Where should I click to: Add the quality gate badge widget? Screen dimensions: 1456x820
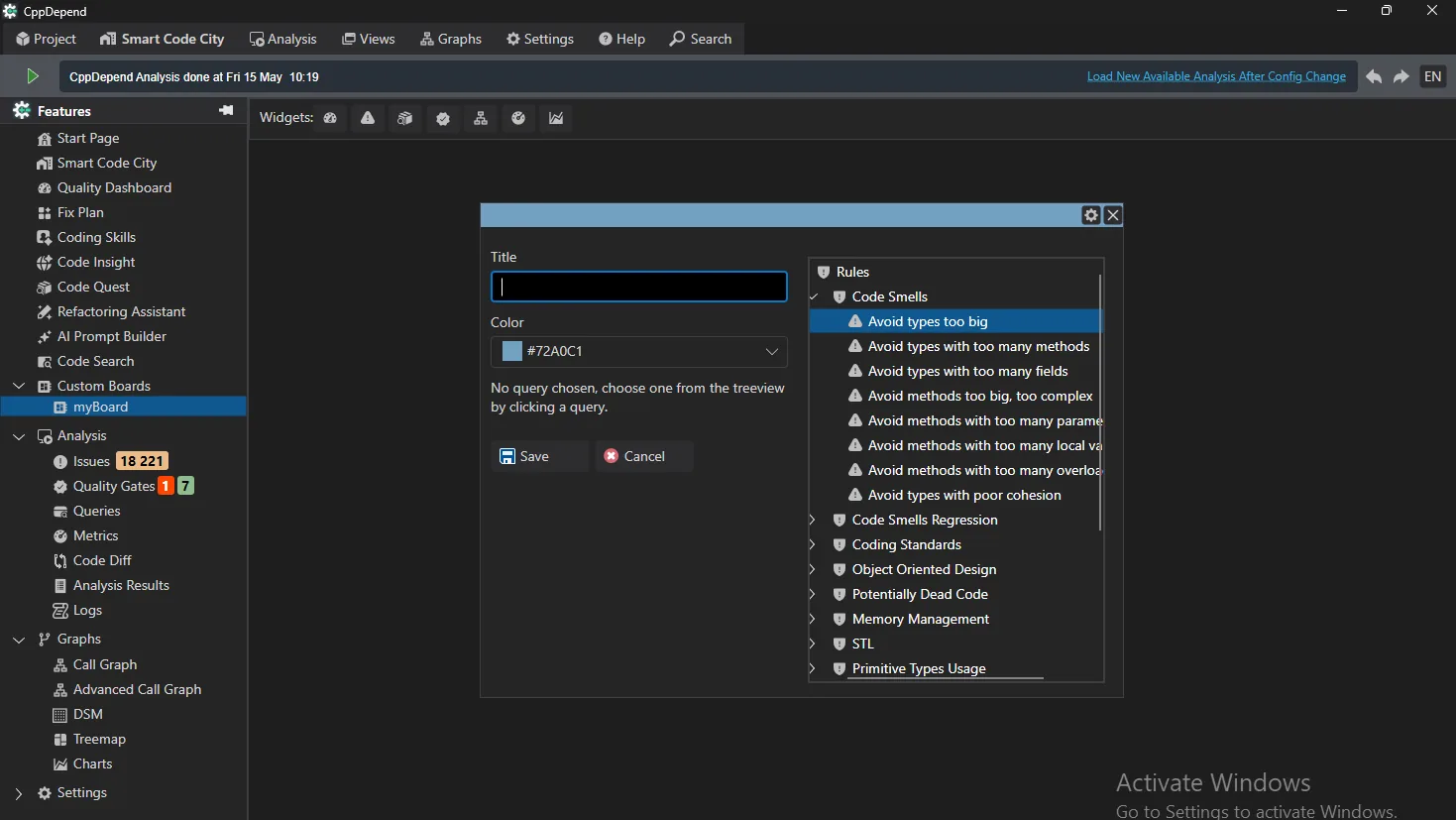tap(443, 118)
